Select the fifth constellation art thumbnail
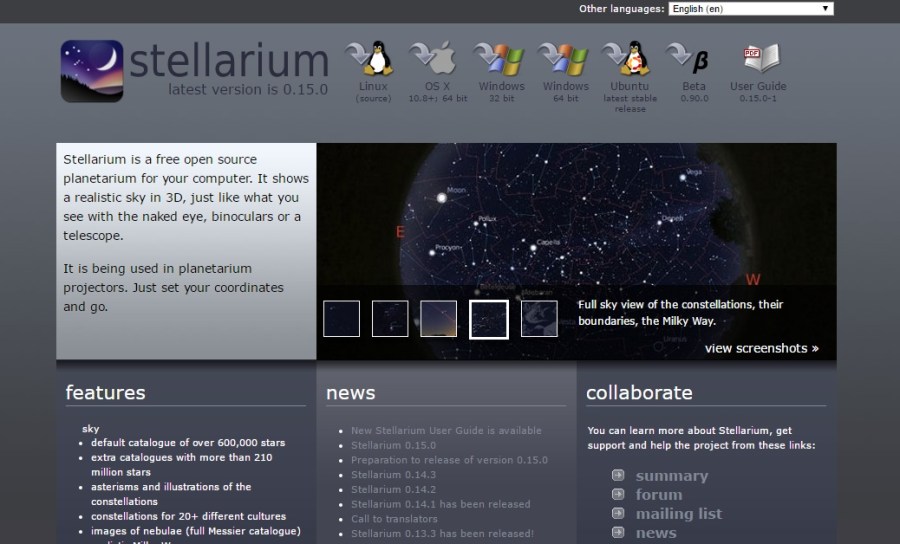This screenshot has height=544, width=900. [x=539, y=318]
